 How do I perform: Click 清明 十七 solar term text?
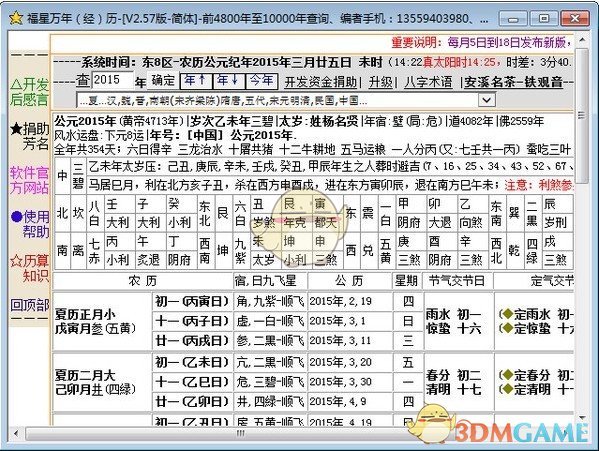[x=454, y=390]
